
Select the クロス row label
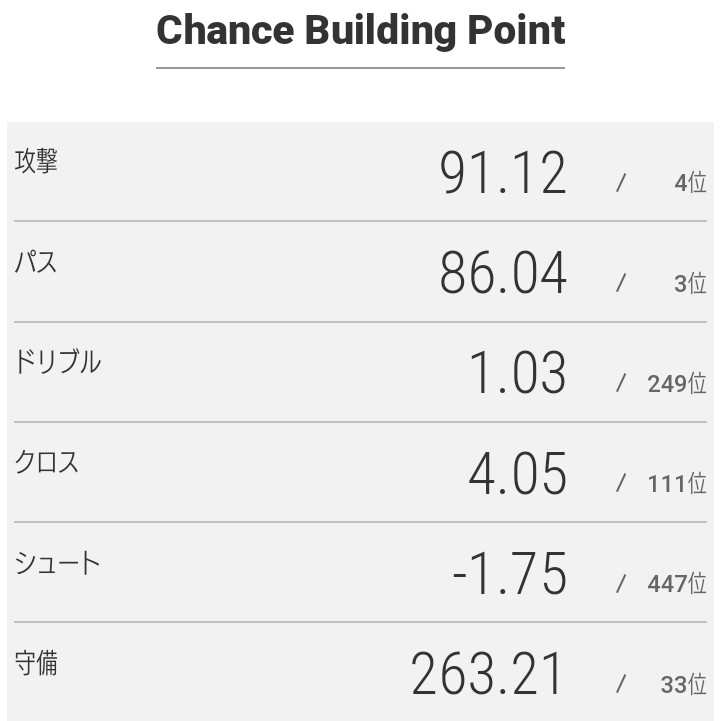click(x=47, y=462)
